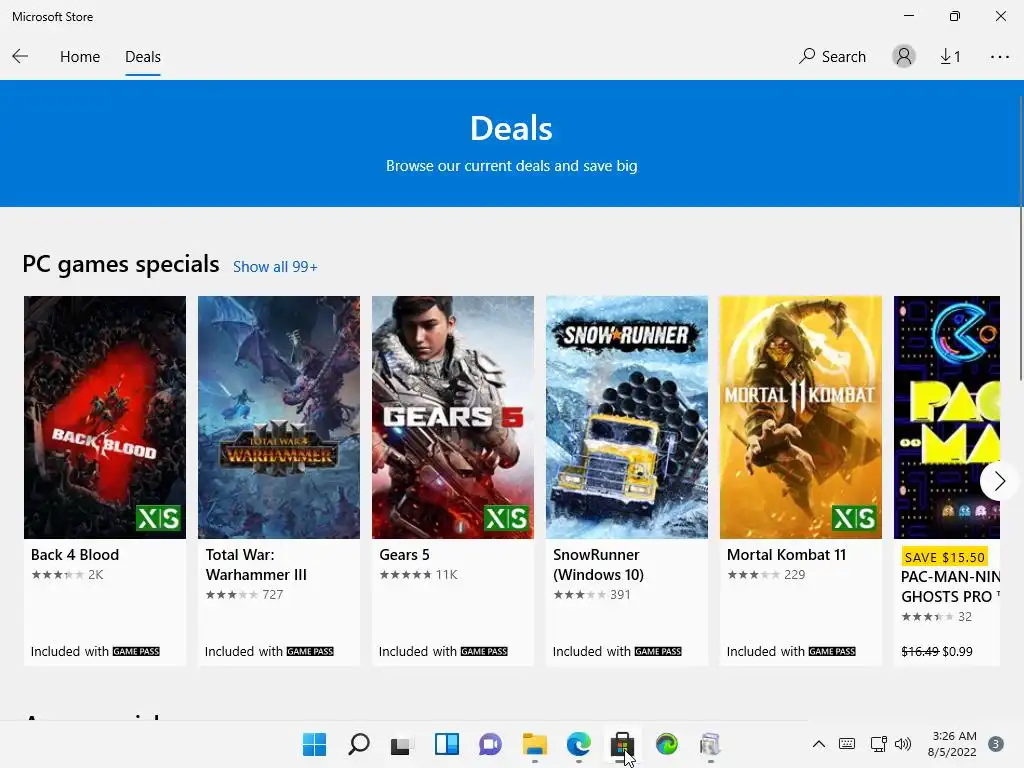1024x768 pixels.
Task: Click the SnowRunner (Windows 10) title
Action: coord(598,565)
